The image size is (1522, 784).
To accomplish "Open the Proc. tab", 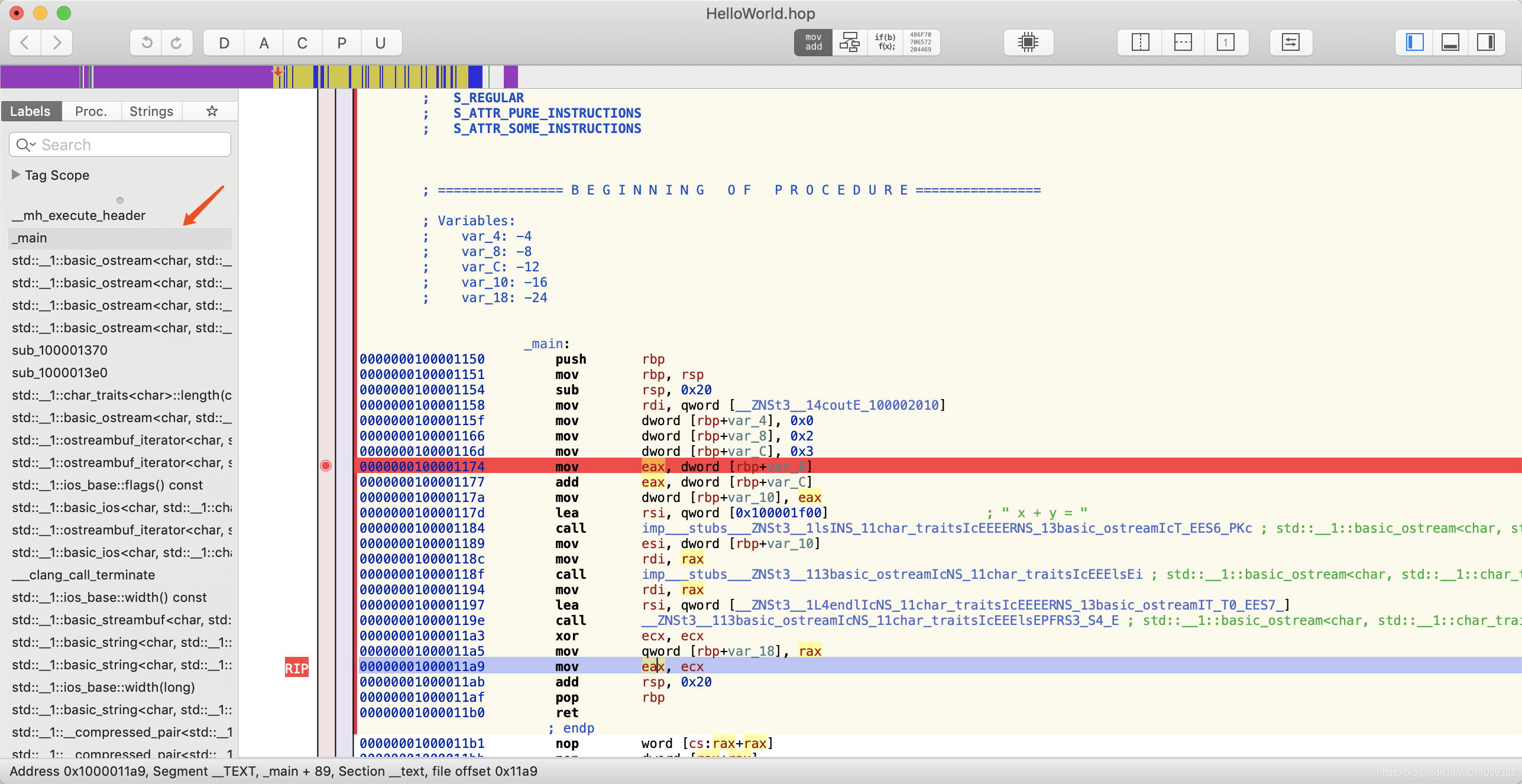I will [x=90, y=111].
